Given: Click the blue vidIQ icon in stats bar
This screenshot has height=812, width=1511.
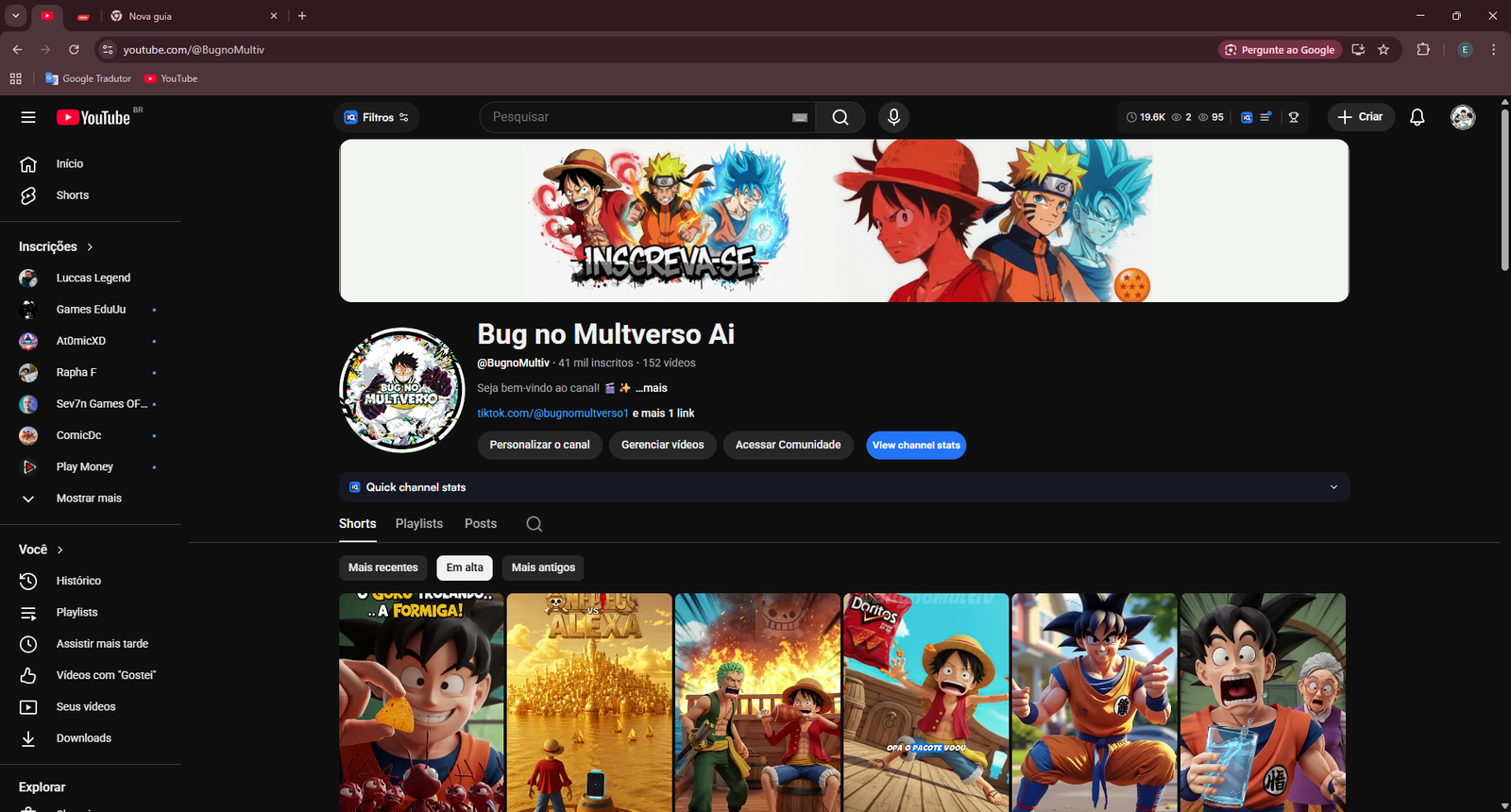Looking at the screenshot, I should 1247,117.
